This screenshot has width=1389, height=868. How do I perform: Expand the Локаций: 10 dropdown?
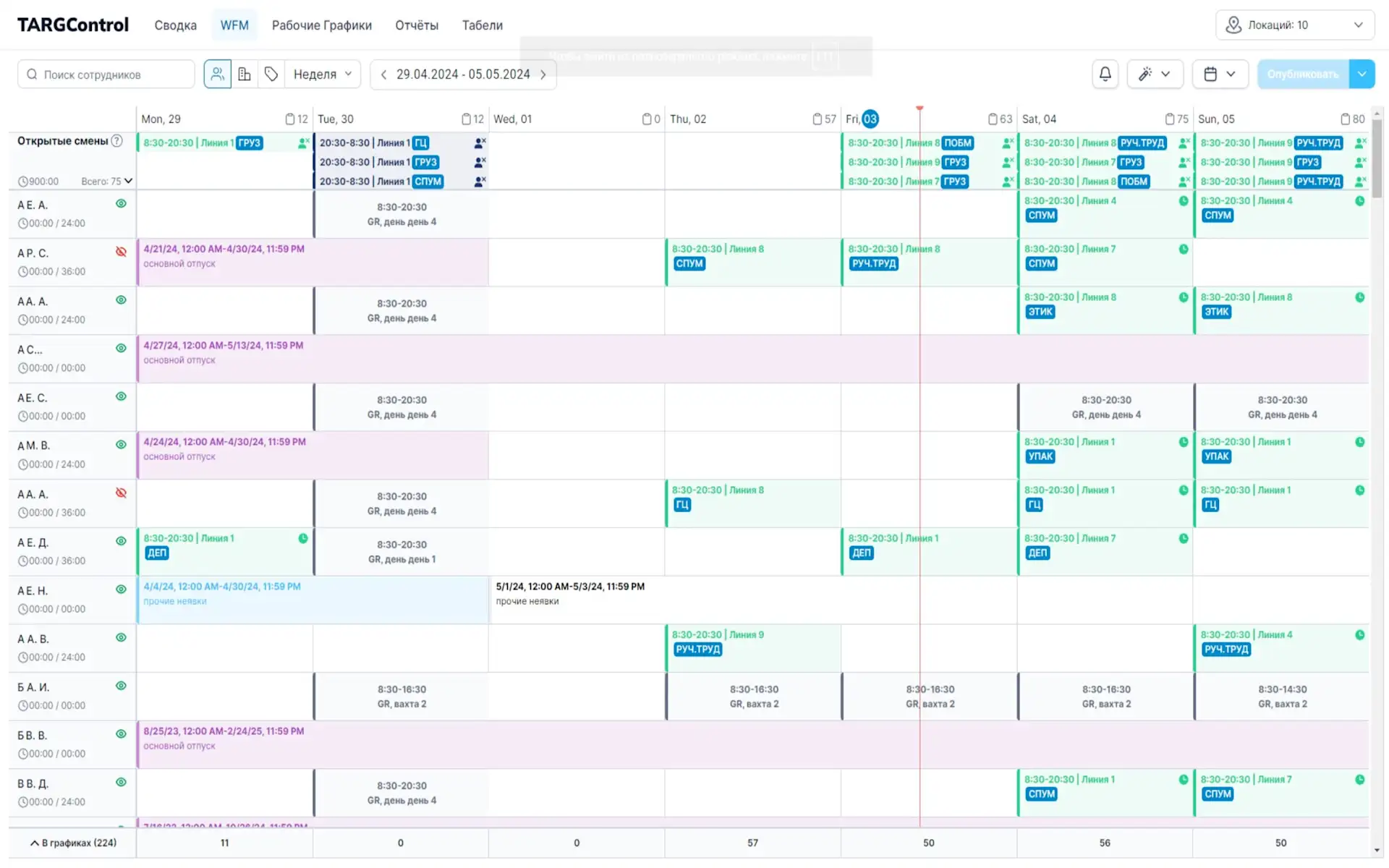click(1294, 25)
